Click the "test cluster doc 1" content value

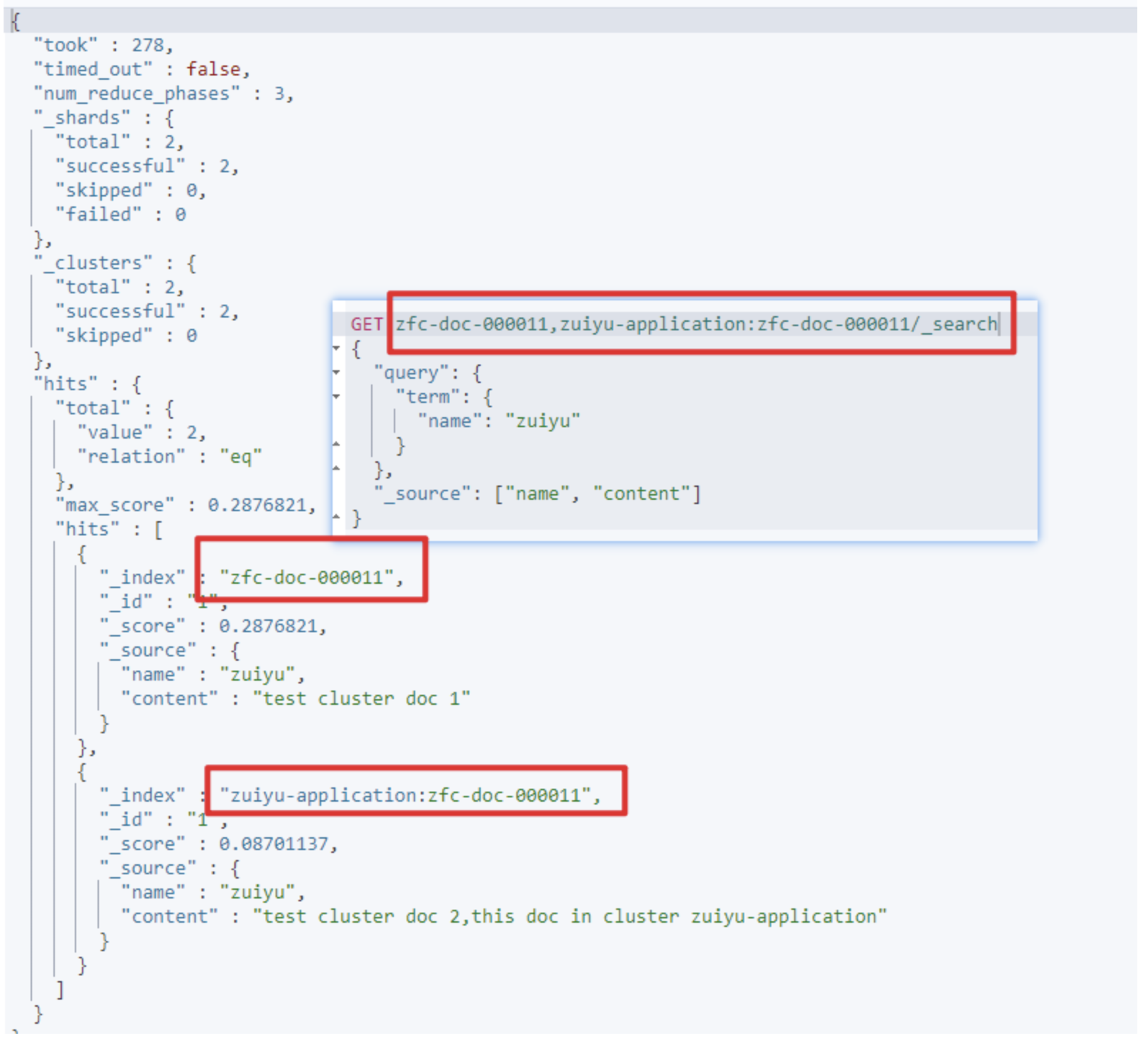click(362, 699)
